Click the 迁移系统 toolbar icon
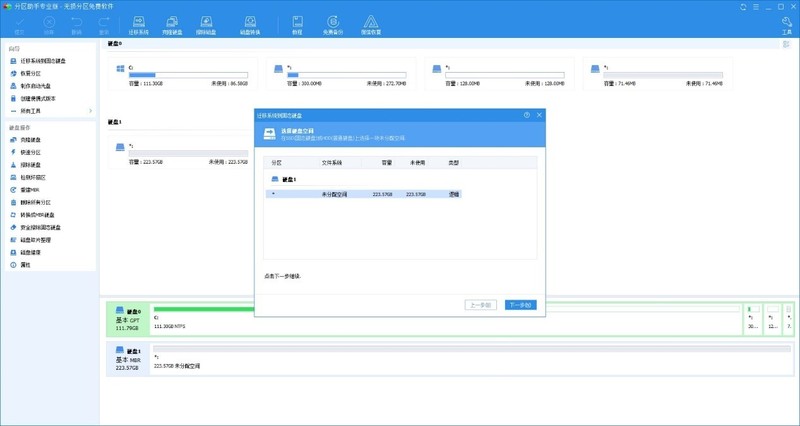Viewport: 800px width, 426px height. 138,25
